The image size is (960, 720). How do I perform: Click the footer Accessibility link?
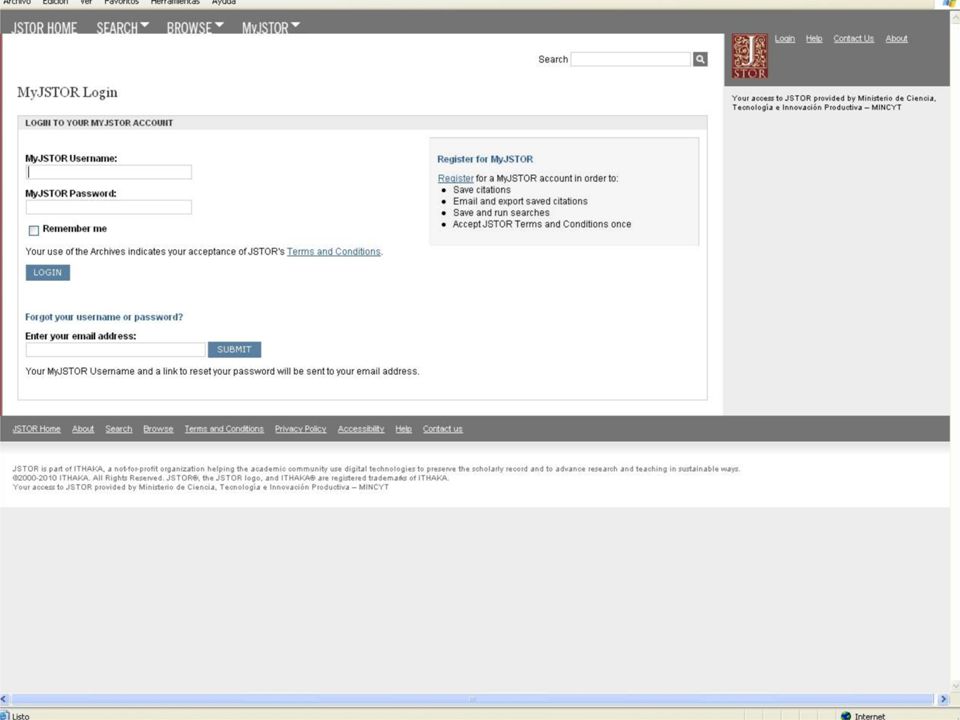(x=361, y=429)
